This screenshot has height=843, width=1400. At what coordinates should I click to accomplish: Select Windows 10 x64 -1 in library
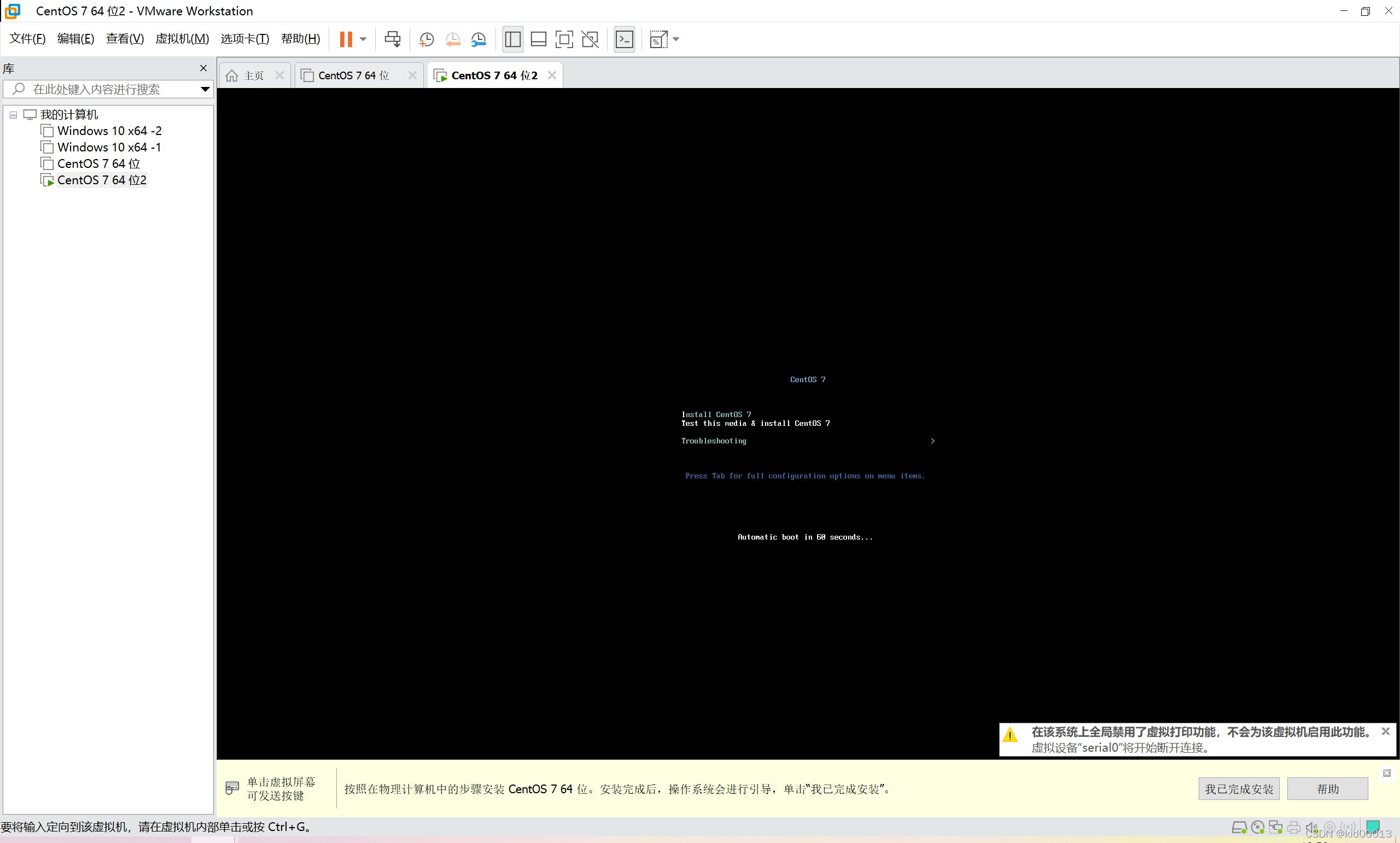[108, 147]
